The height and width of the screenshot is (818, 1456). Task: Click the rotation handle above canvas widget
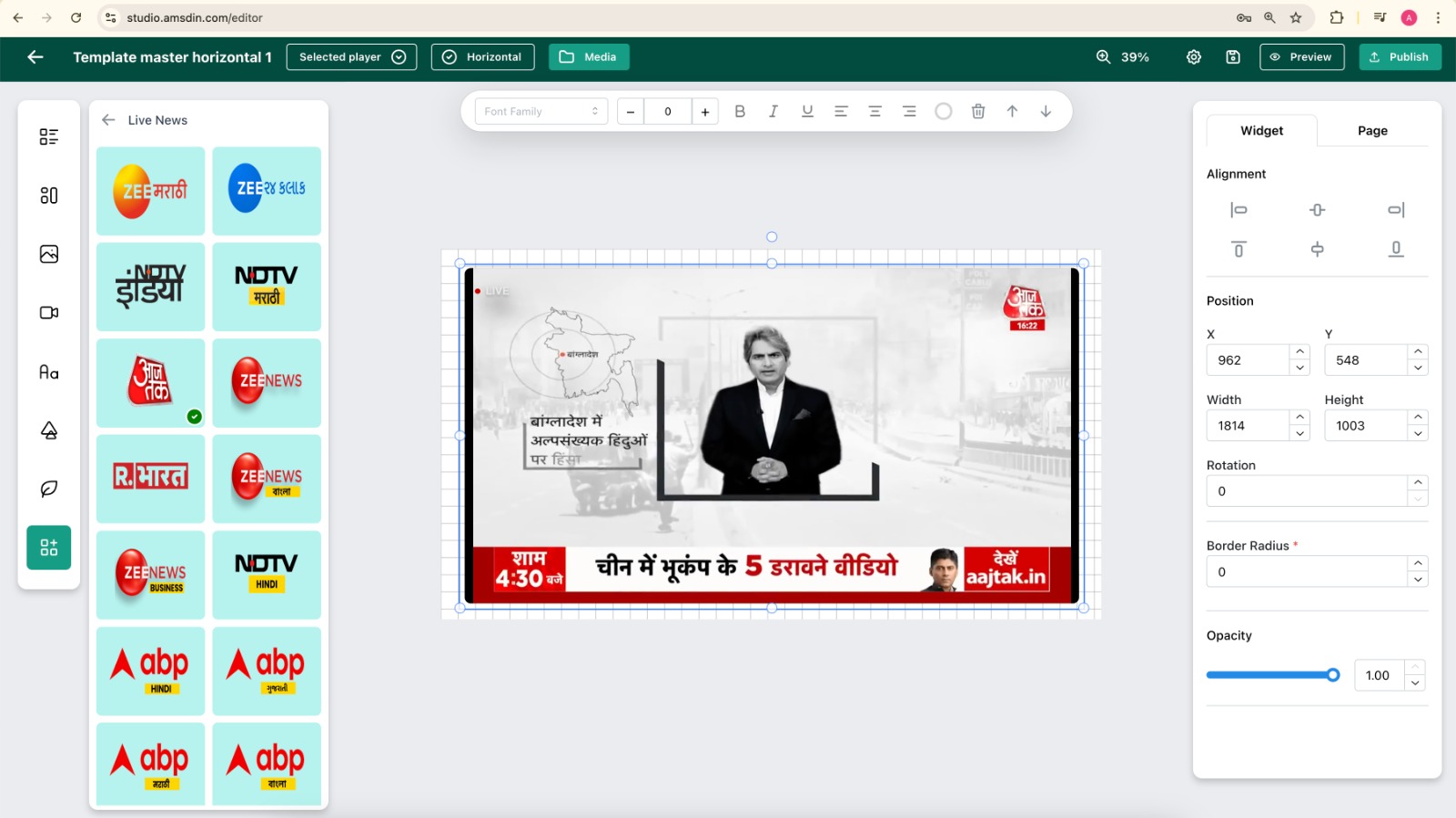pyautogui.click(x=772, y=237)
